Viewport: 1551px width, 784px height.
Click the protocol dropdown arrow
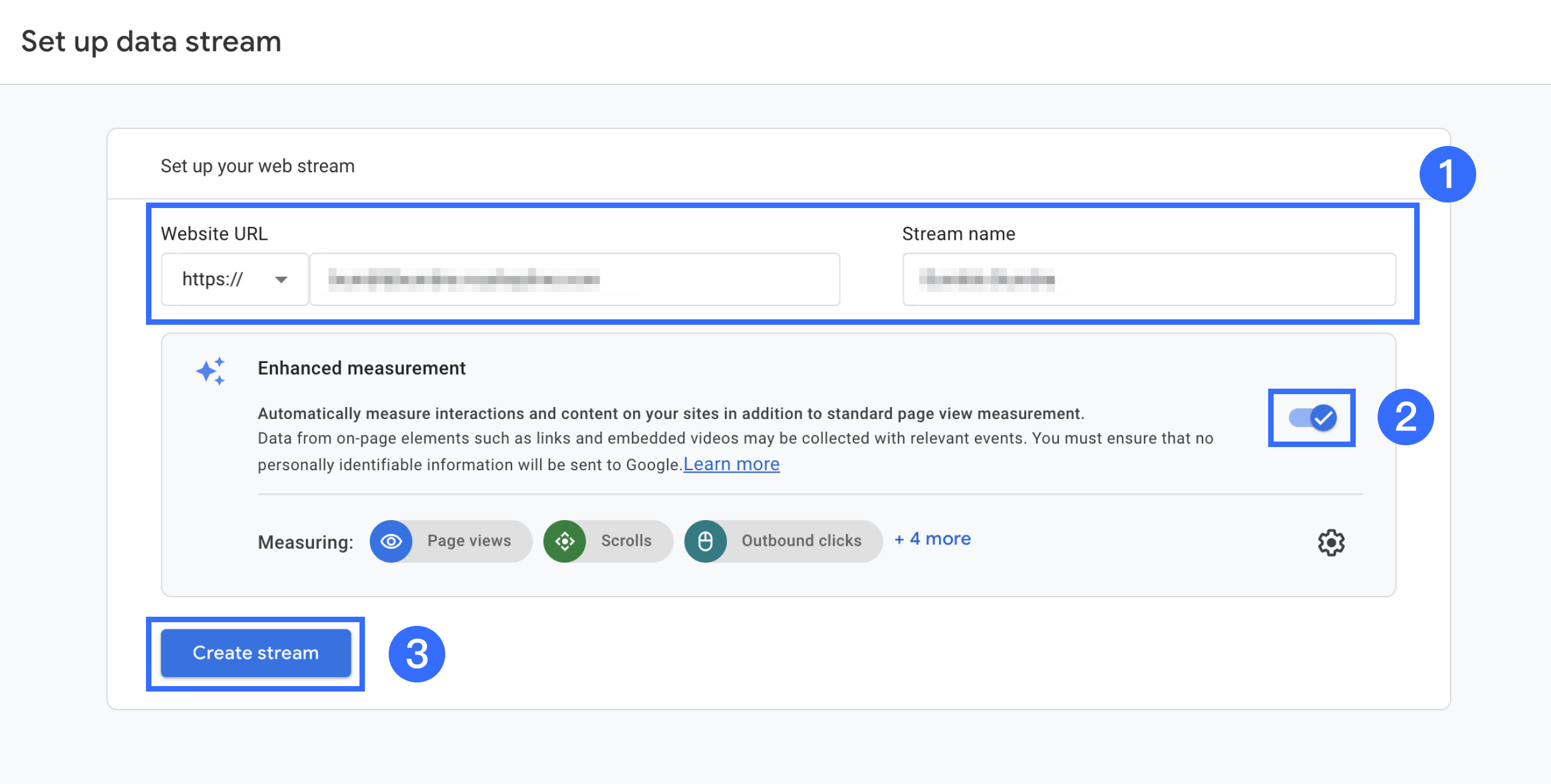(281, 280)
